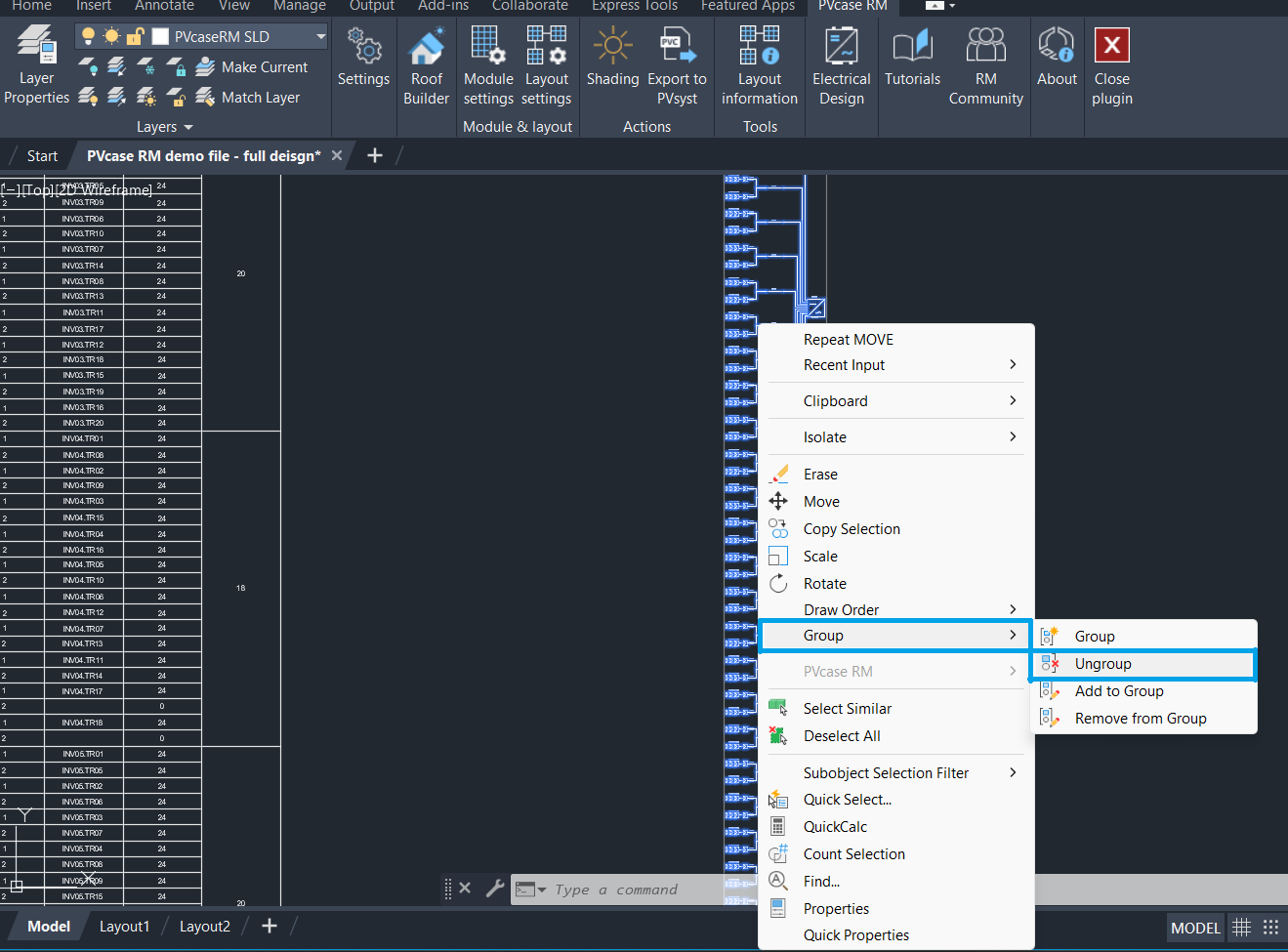This screenshot has height=952, width=1288.
Task: Click the Layer Lock icon
Action: point(176,66)
